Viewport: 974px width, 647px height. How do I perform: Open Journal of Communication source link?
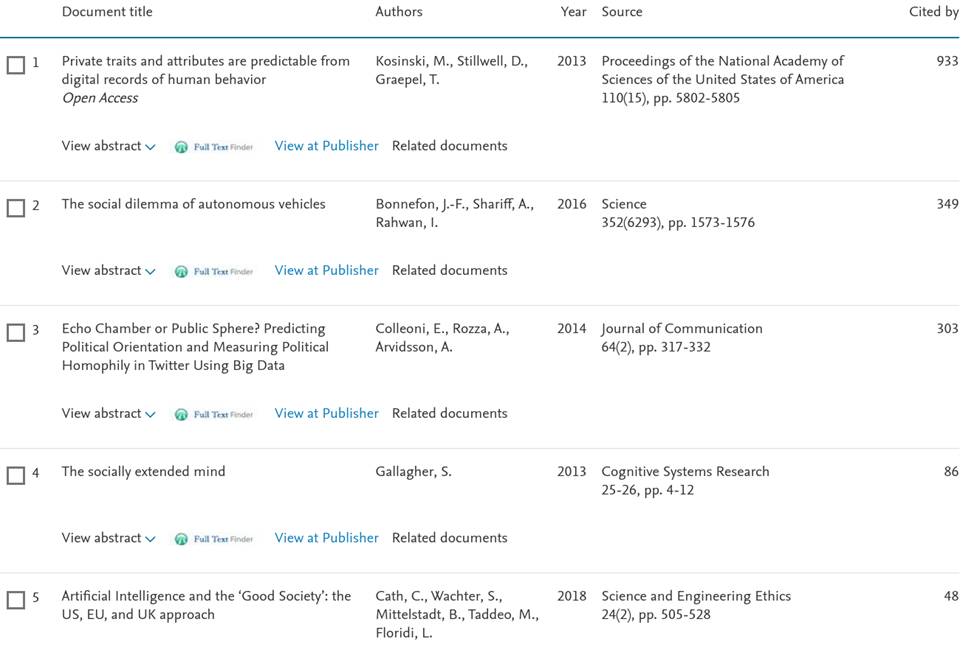pyautogui.click(x=681, y=329)
